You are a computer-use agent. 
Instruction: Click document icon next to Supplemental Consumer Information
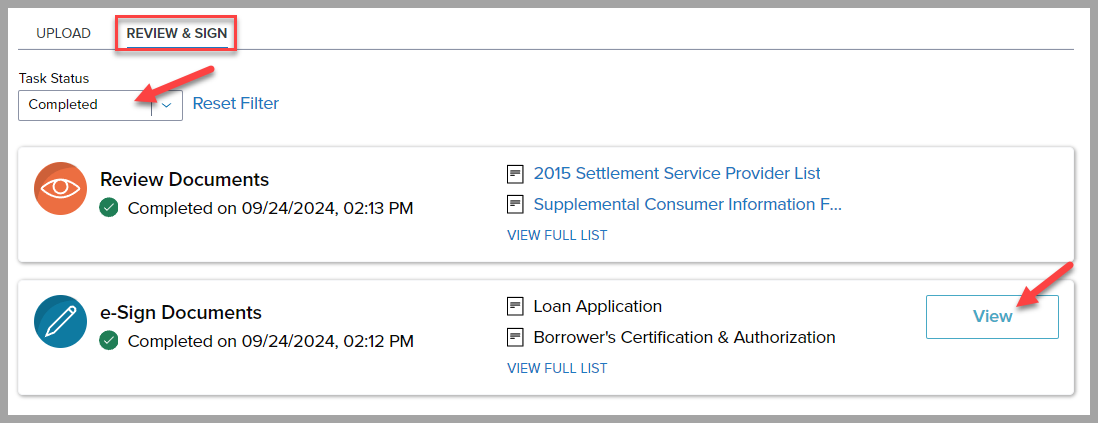pos(516,205)
